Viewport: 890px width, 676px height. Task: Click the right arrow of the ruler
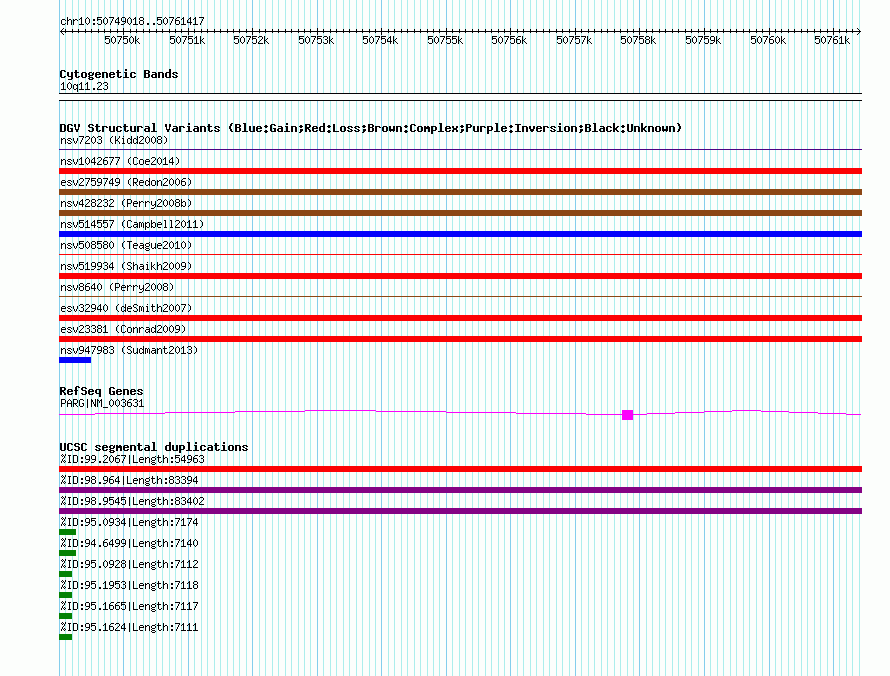[859, 31]
